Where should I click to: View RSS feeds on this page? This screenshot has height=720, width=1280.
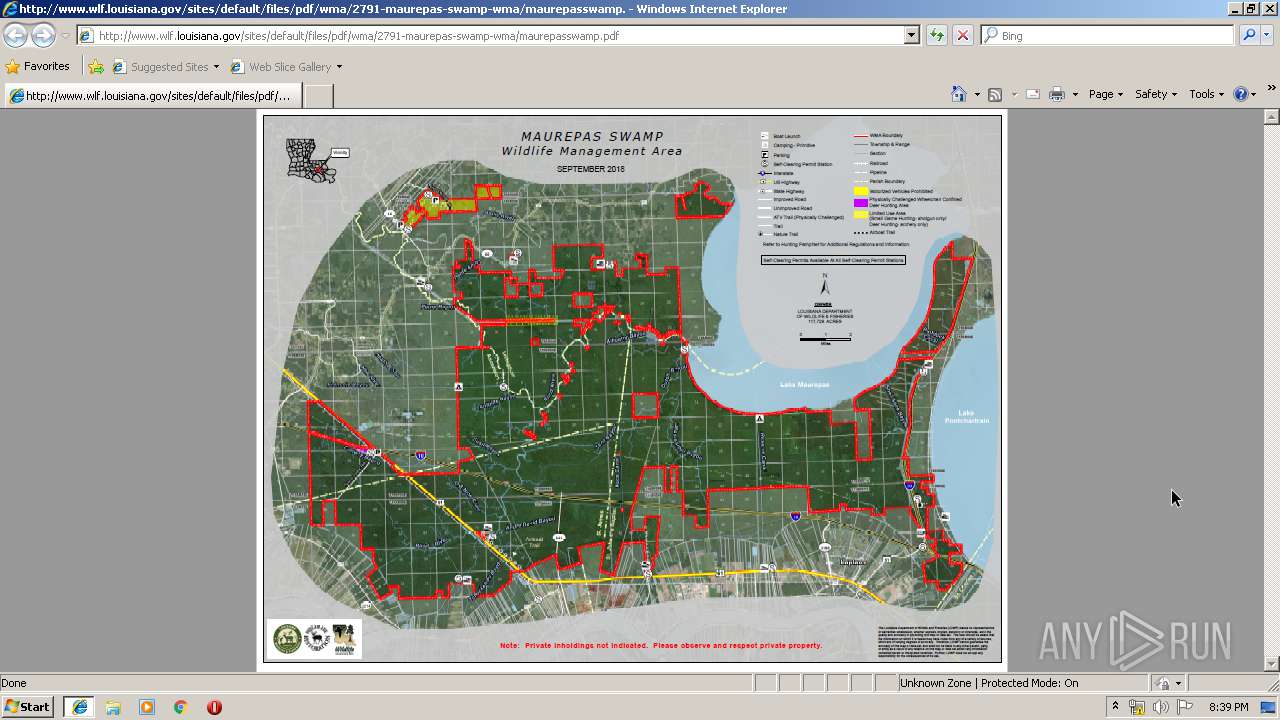click(995, 94)
